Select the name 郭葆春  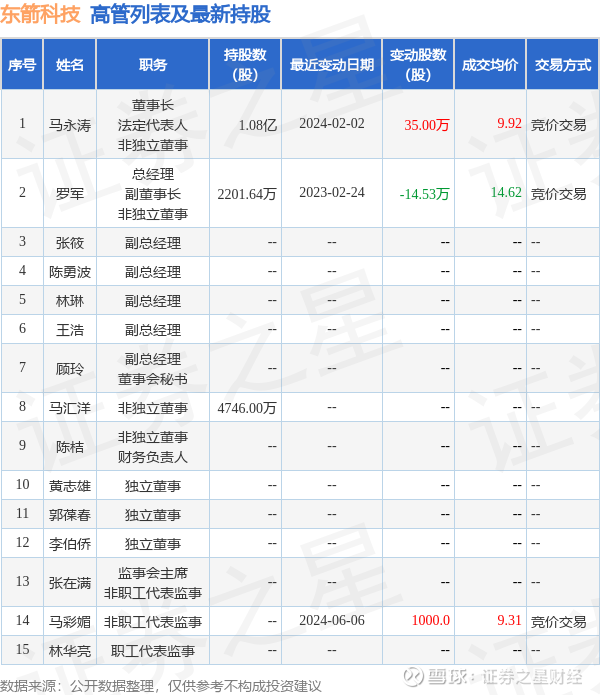click(70, 515)
